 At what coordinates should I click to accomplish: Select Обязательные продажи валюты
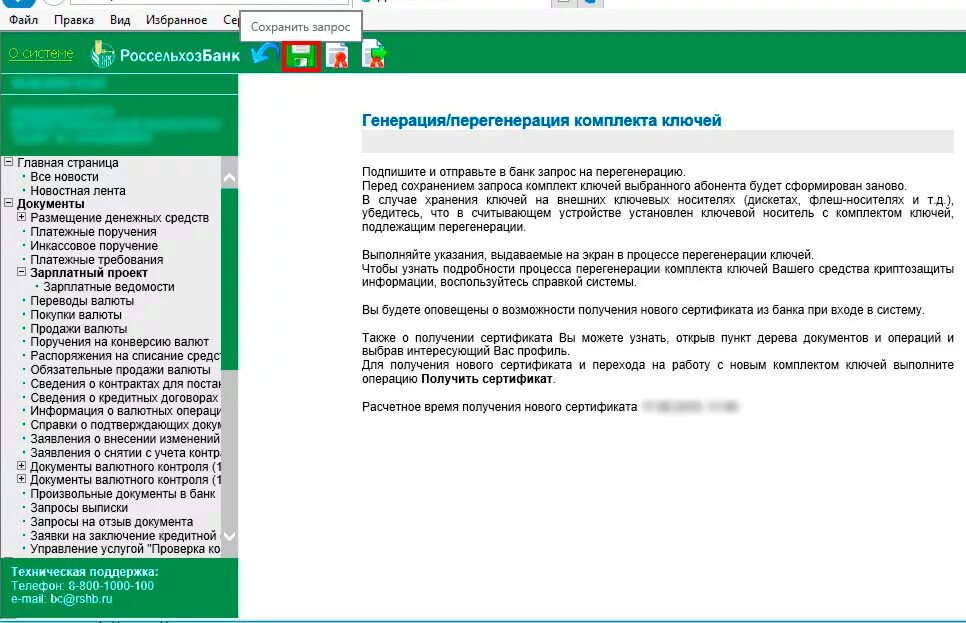click(120, 370)
